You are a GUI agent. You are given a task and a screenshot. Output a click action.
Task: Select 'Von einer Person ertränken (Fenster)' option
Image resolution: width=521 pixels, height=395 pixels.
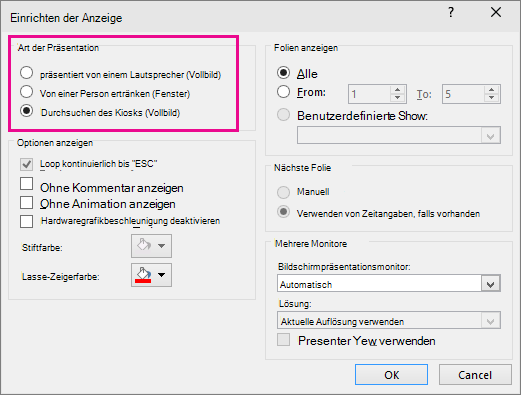tap(26, 92)
